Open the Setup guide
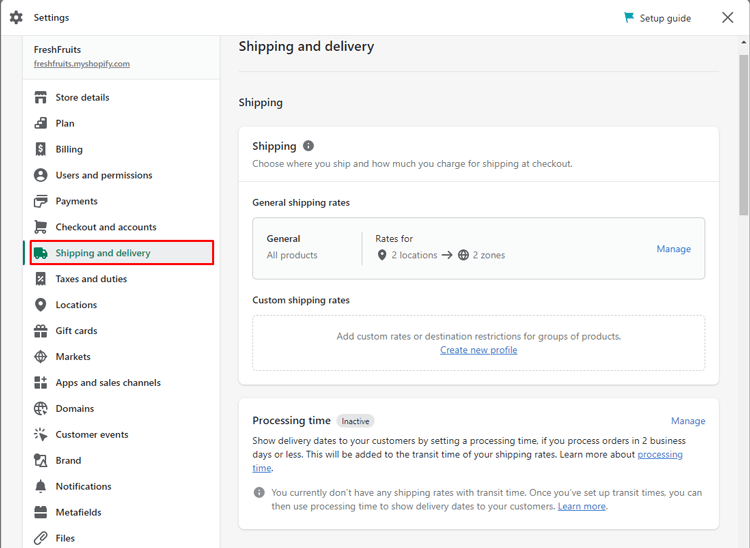The height and width of the screenshot is (548, 750). click(x=658, y=18)
